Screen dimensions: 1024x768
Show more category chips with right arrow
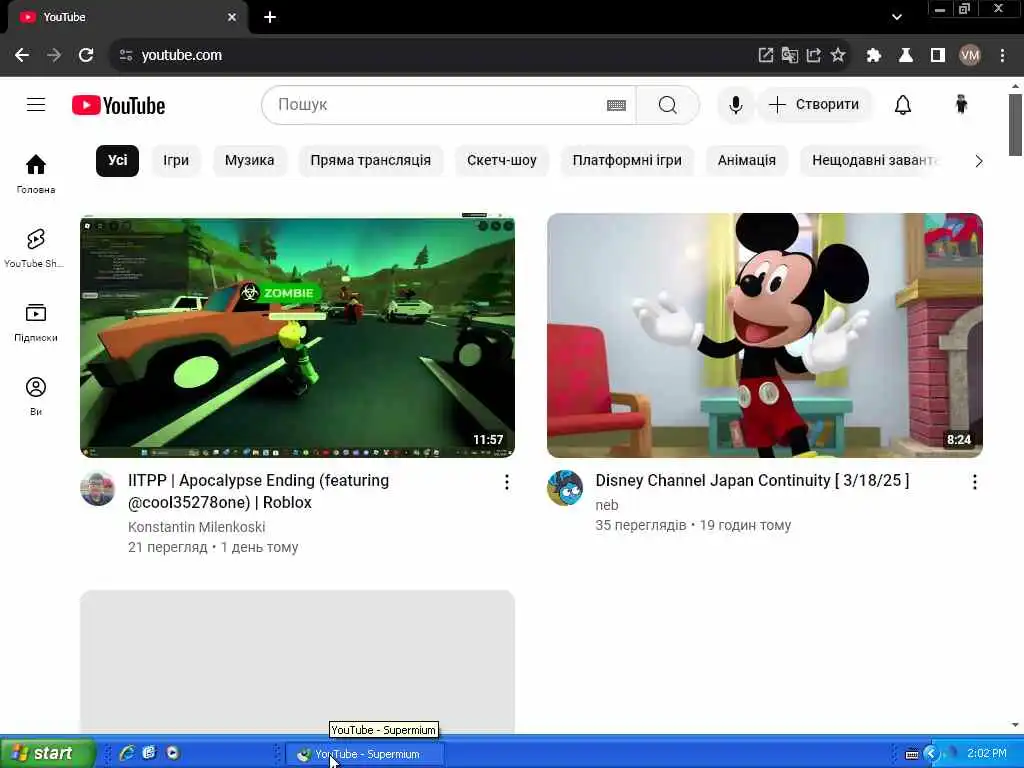click(x=978, y=161)
